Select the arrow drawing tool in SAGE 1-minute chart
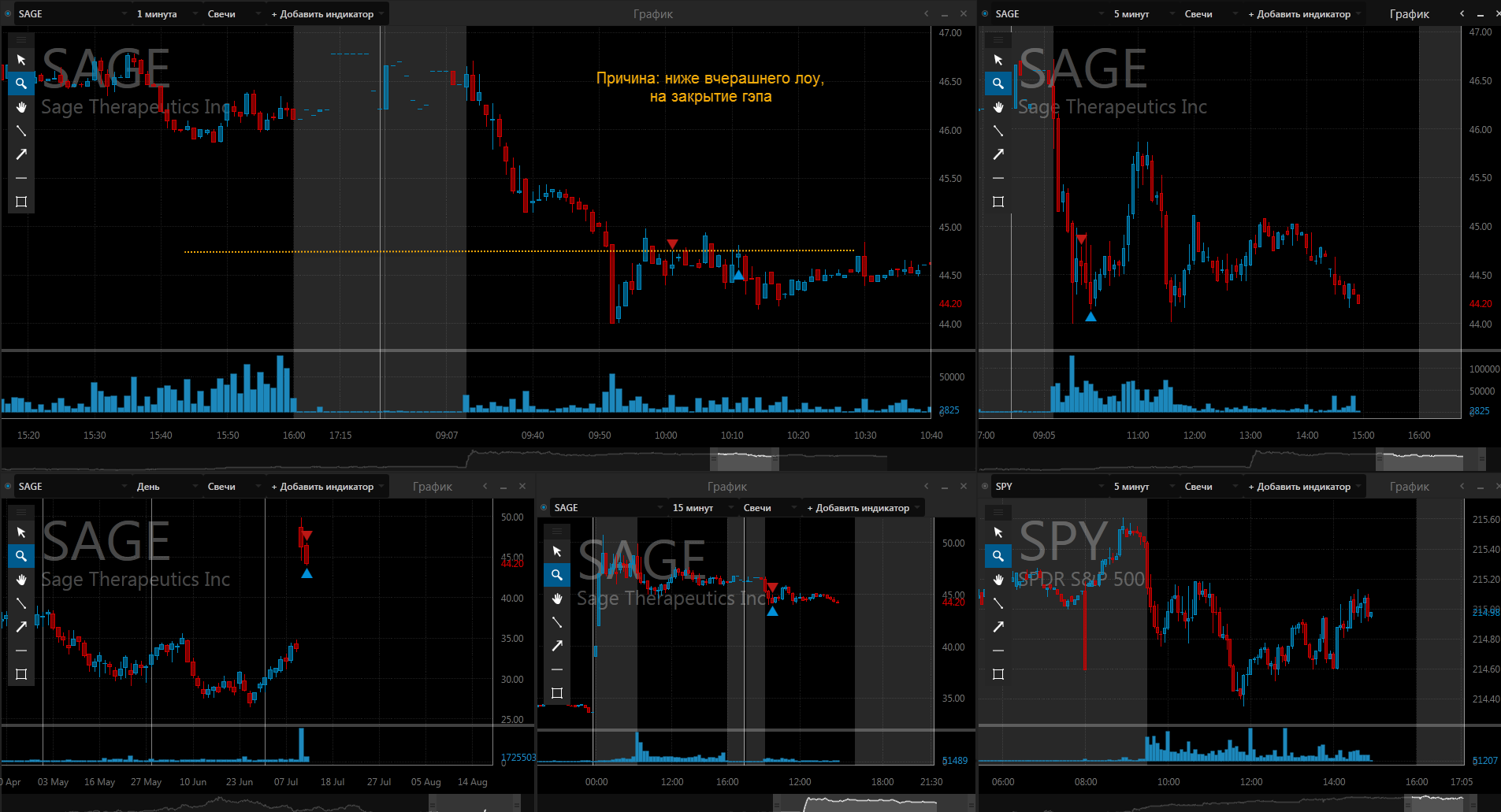Image resolution: width=1501 pixels, height=812 pixels. [21, 154]
